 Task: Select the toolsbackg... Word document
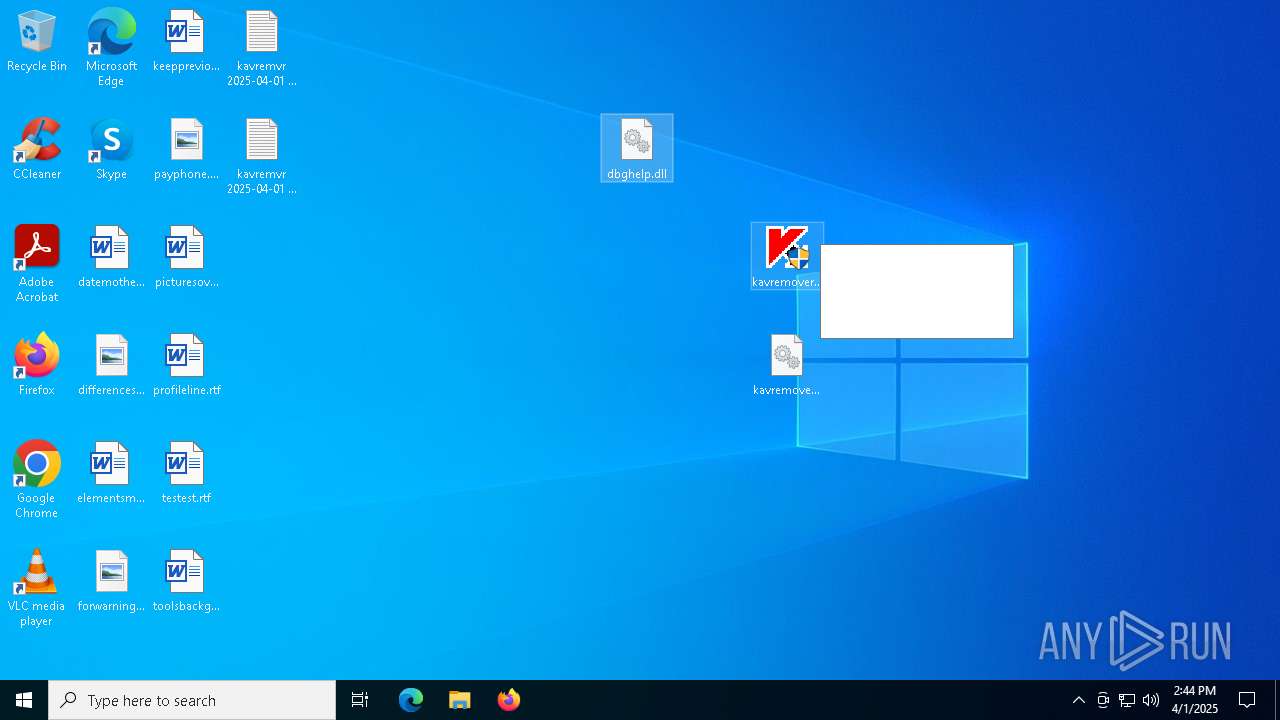click(186, 582)
